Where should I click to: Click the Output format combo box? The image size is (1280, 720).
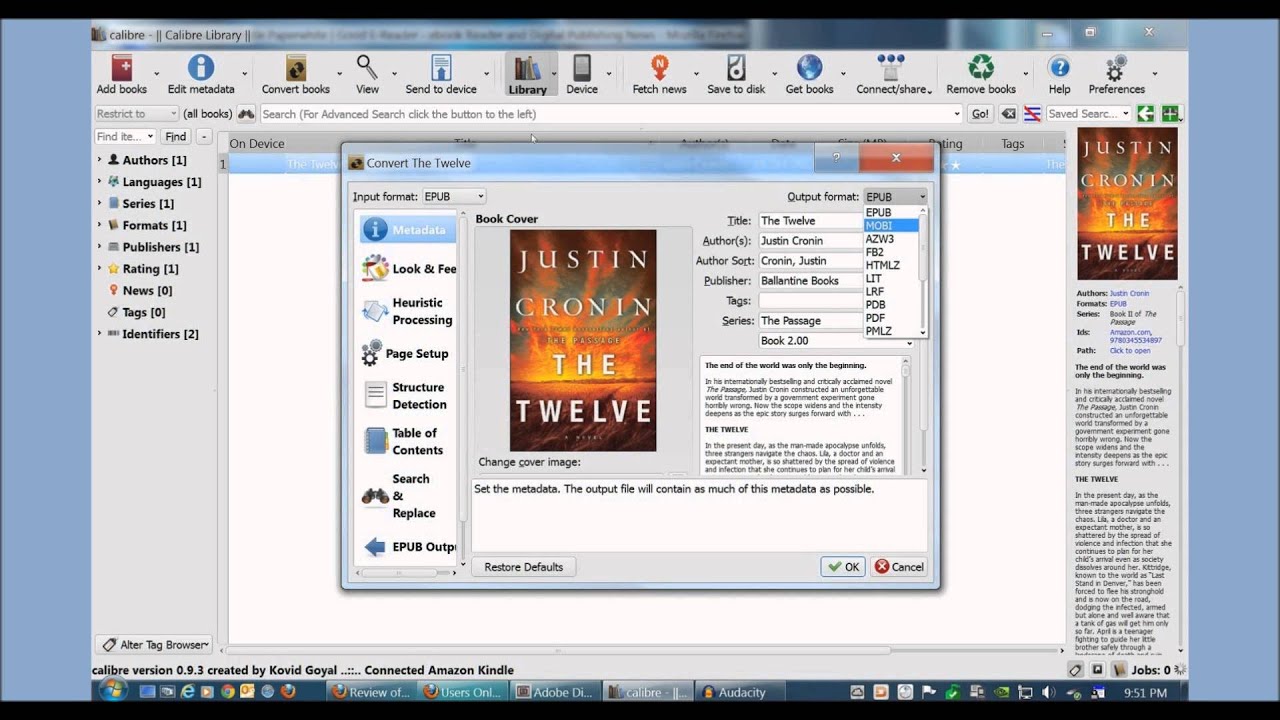click(x=896, y=197)
